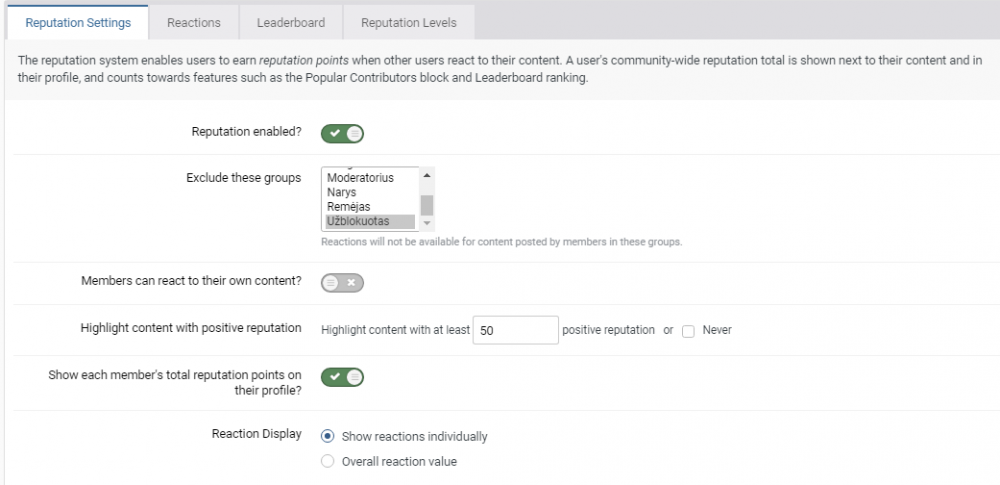Check the Never checkbox for highlighting
The width and height of the screenshot is (1000, 485).
tap(688, 331)
